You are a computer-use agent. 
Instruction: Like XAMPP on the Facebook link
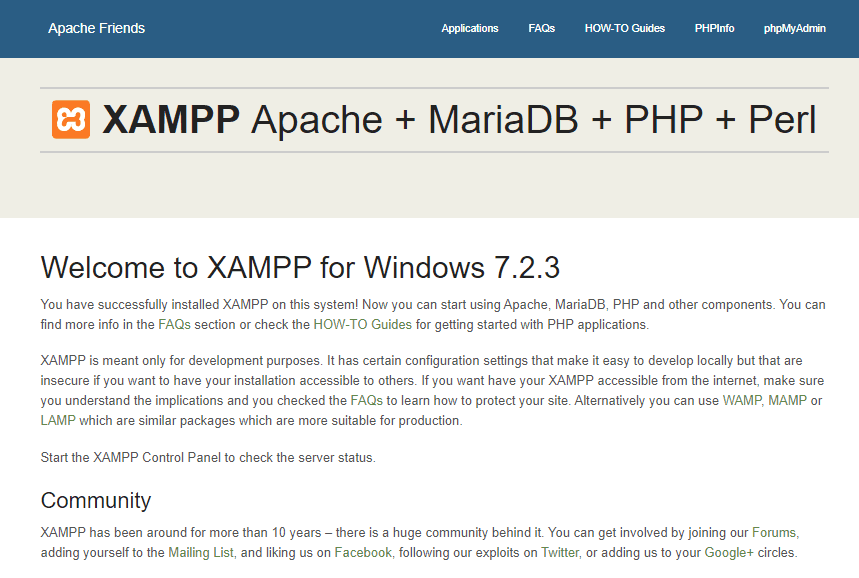pos(362,551)
